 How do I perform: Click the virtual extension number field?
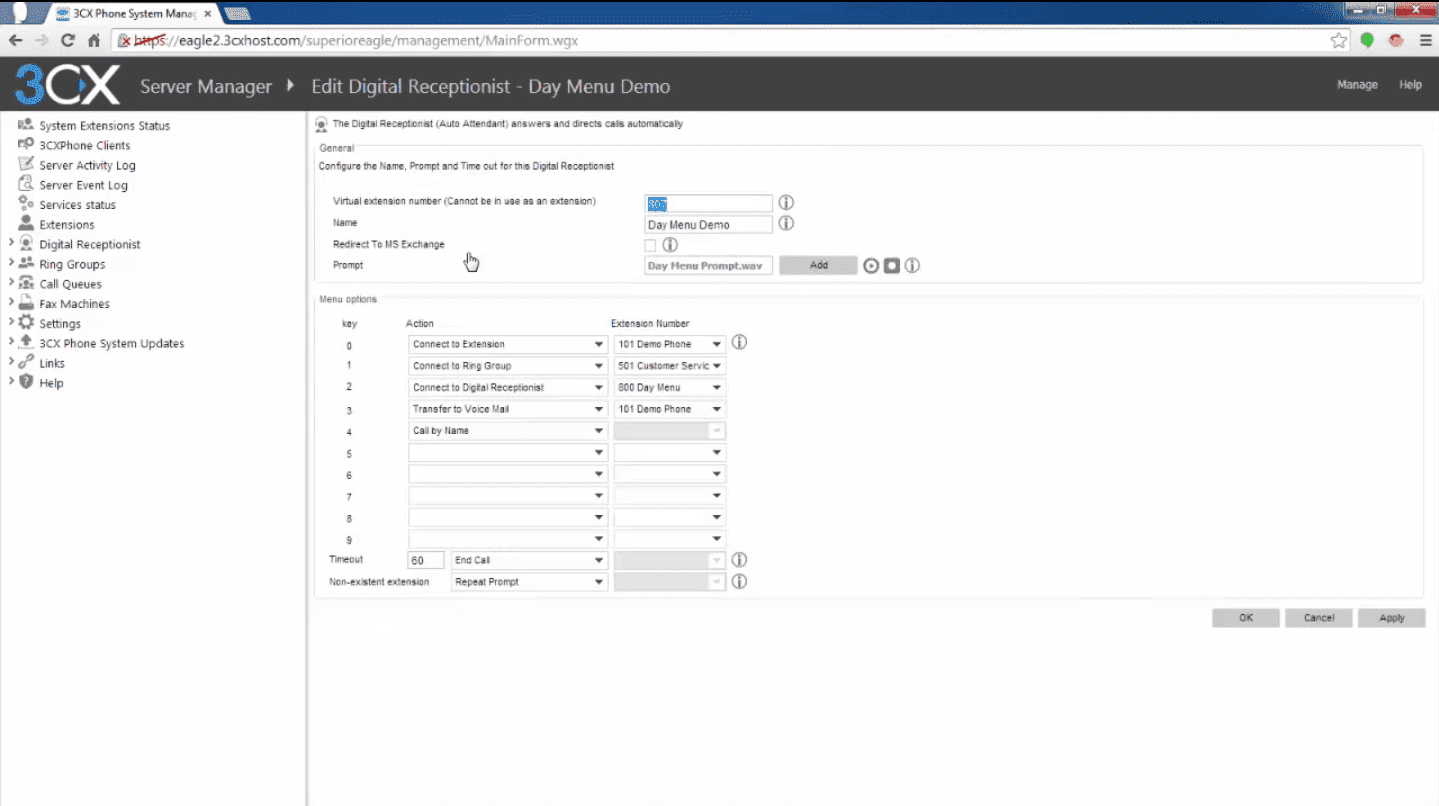coord(708,204)
